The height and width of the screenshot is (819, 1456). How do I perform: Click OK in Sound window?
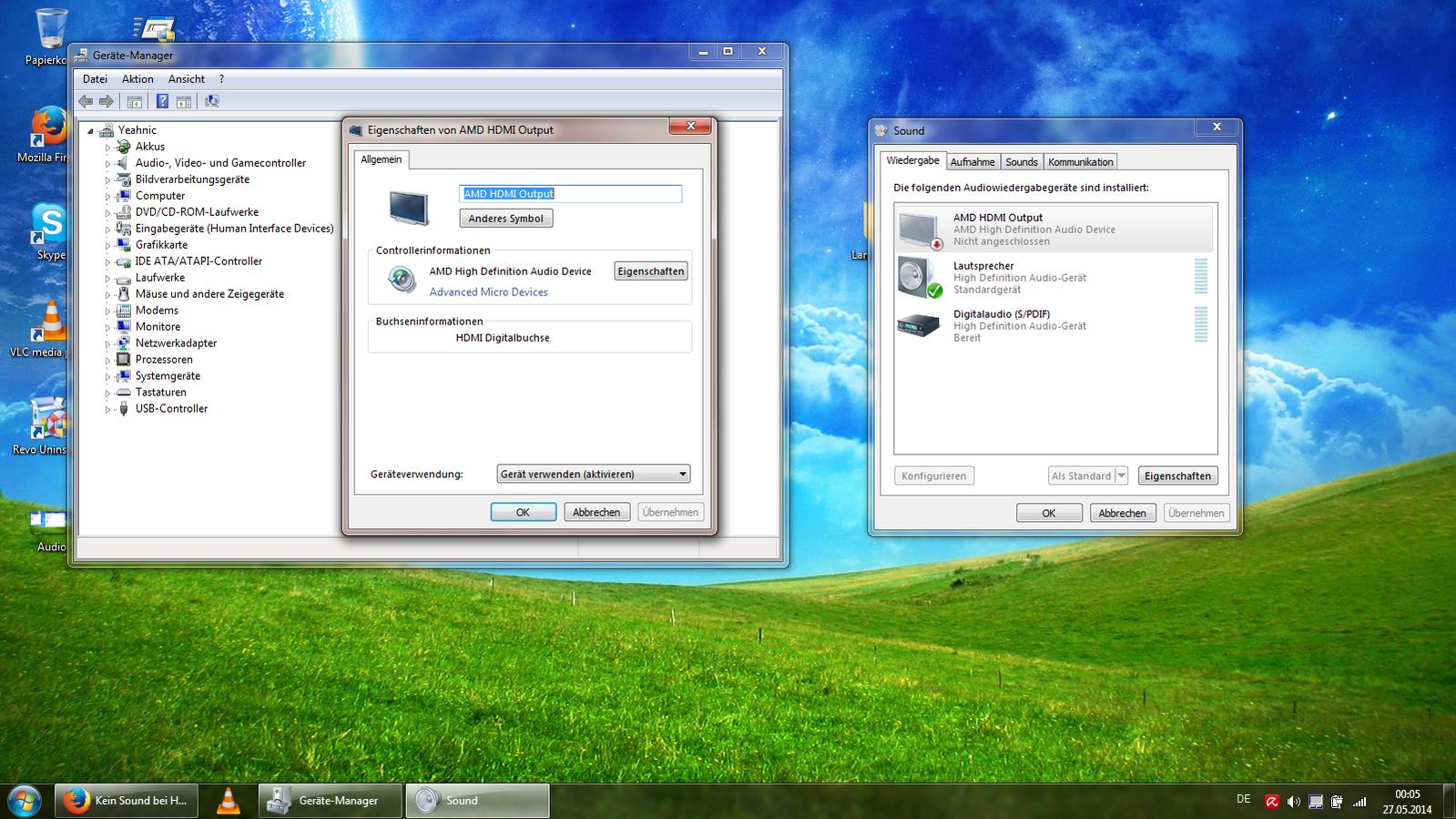(1048, 513)
